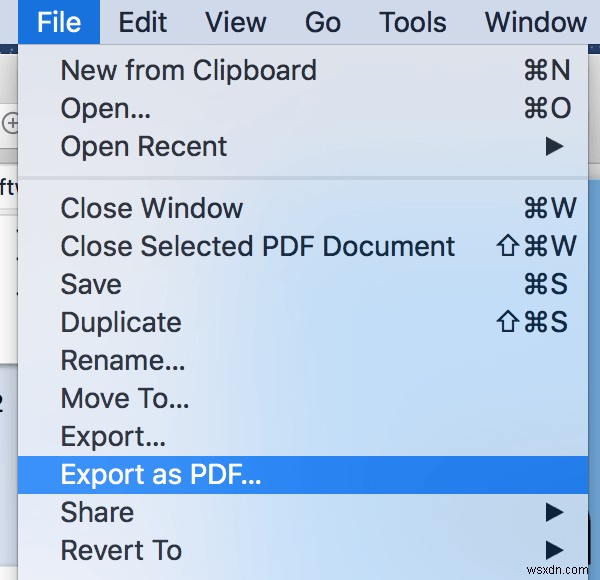
Task: Open the Go menu
Action: click(323, 22)
